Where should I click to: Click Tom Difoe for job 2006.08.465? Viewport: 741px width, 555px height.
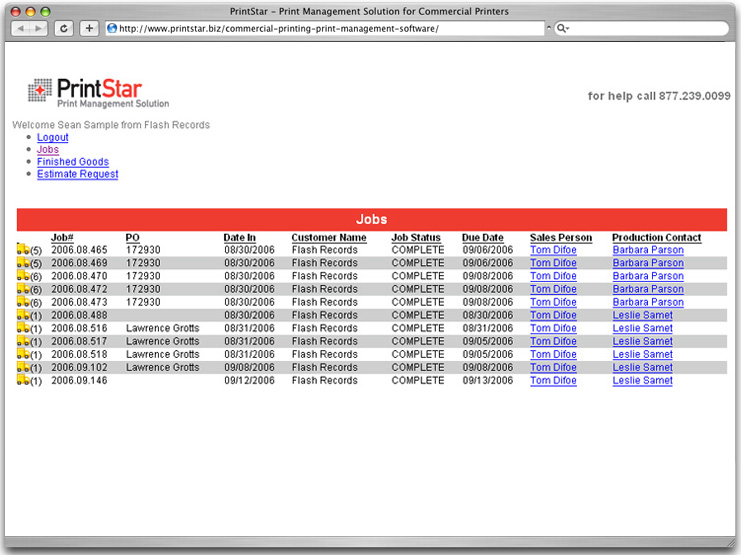coord(553,250)
